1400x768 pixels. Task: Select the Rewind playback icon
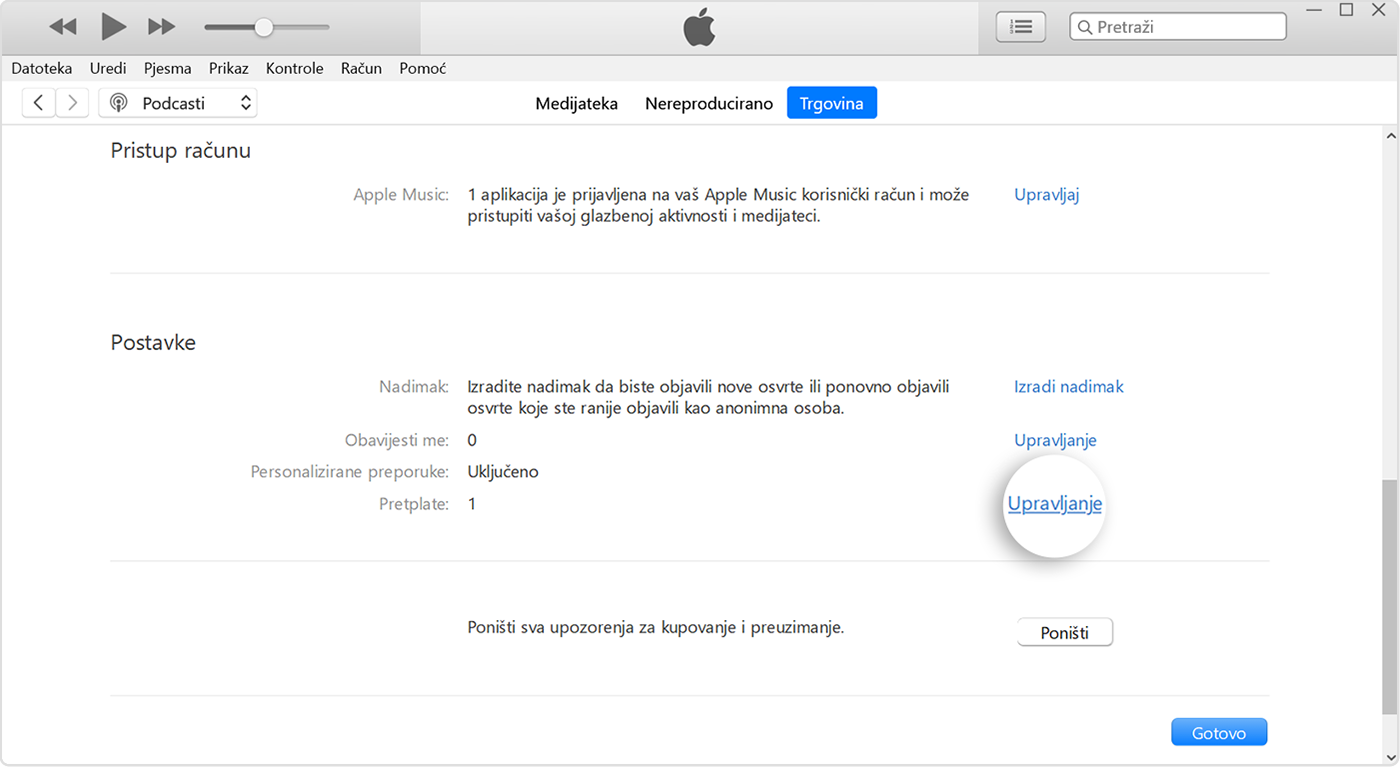click(x=62, y=27)
